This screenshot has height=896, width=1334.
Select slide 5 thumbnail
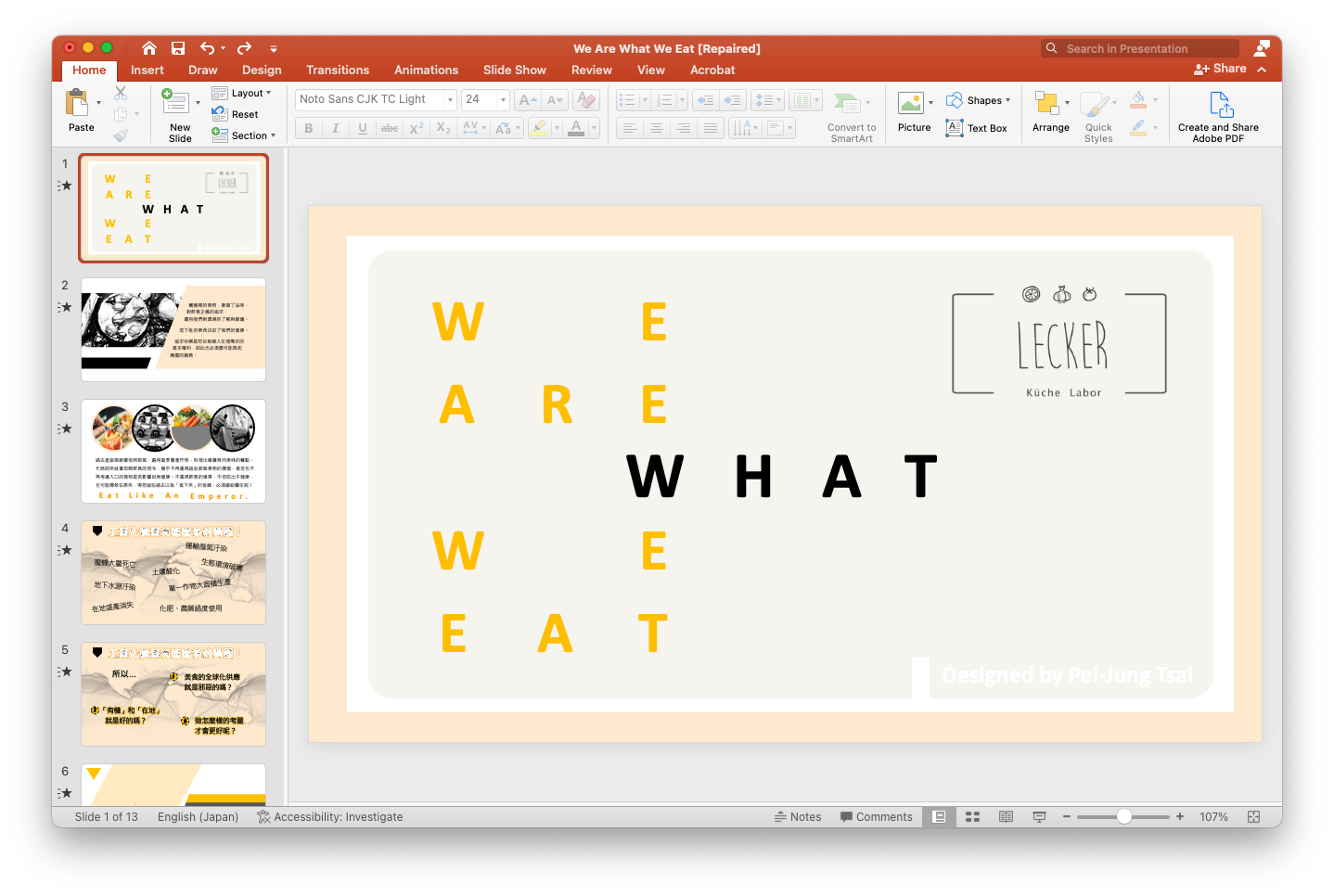click(173, 695)
